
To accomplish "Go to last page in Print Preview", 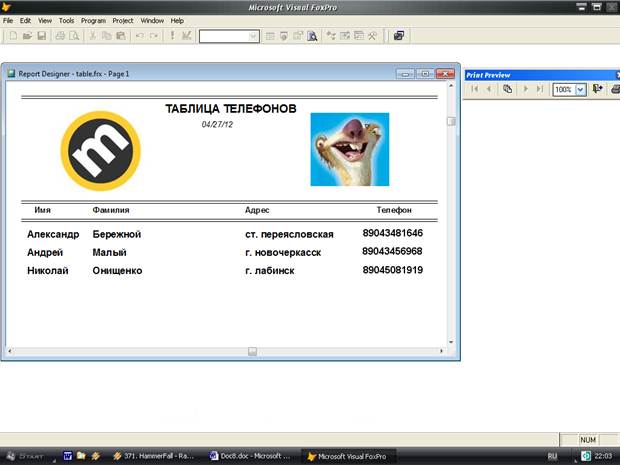I will [539, 89].
